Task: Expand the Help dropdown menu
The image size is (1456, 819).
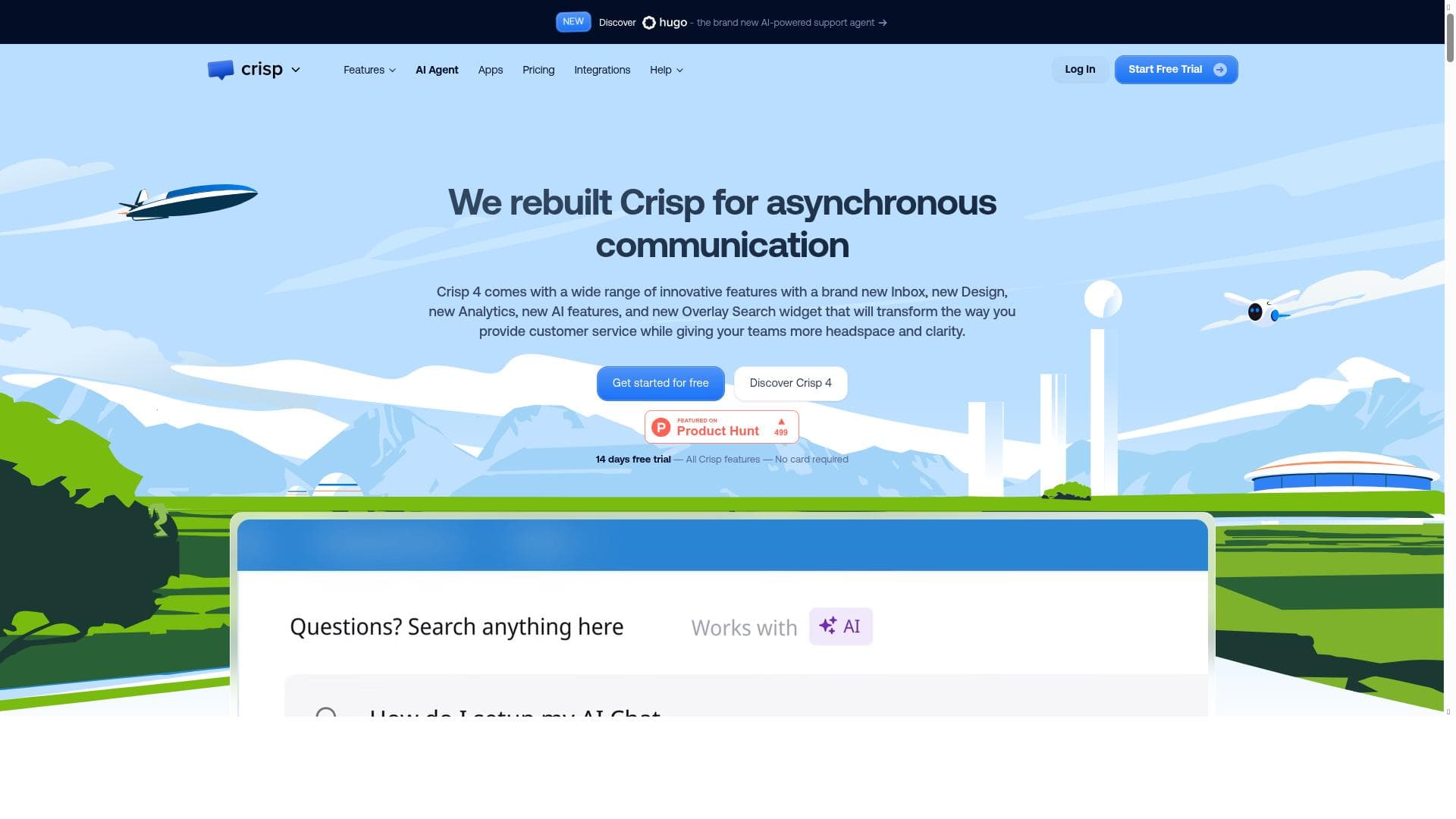Action: [x=666, y=70]
